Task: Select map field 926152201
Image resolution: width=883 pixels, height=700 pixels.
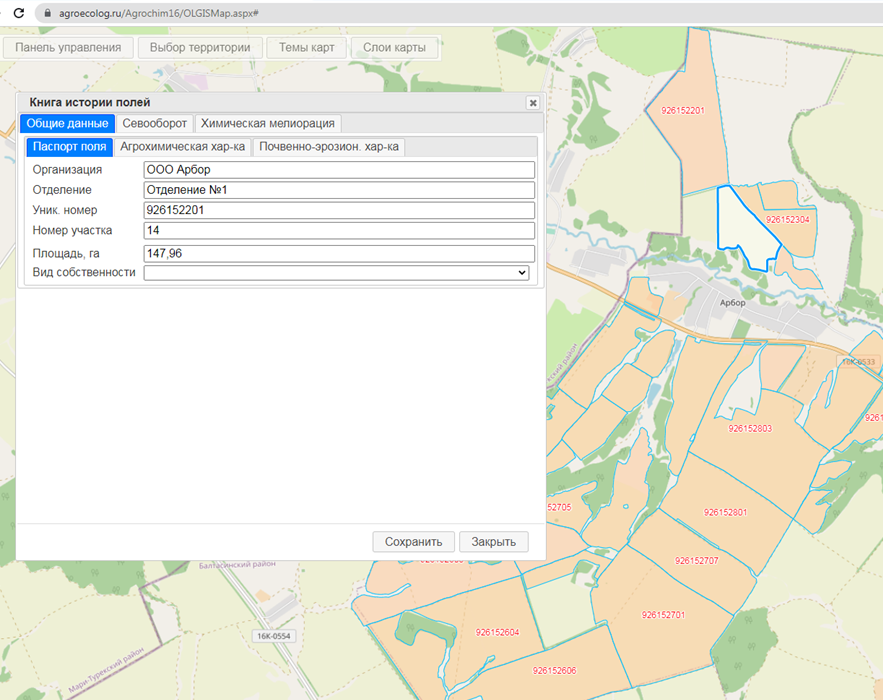Action: [683, 110]
